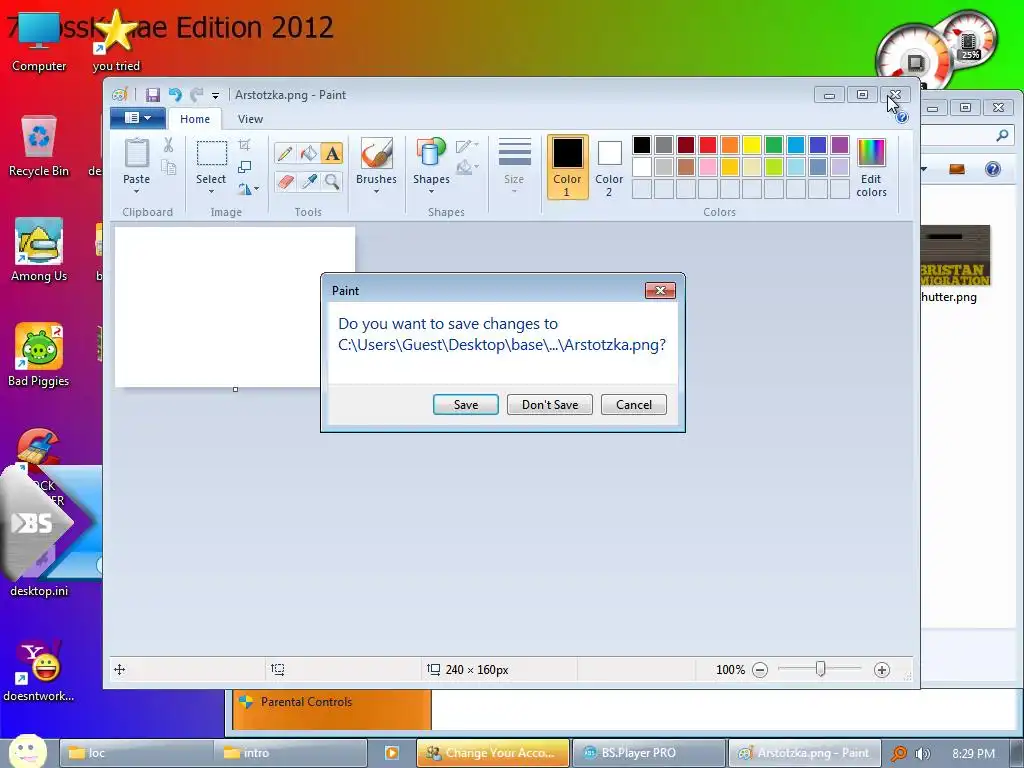This screenshot has height=768, width=1024.
Task: Pick the green color swatch
Action: pos(773,145)
